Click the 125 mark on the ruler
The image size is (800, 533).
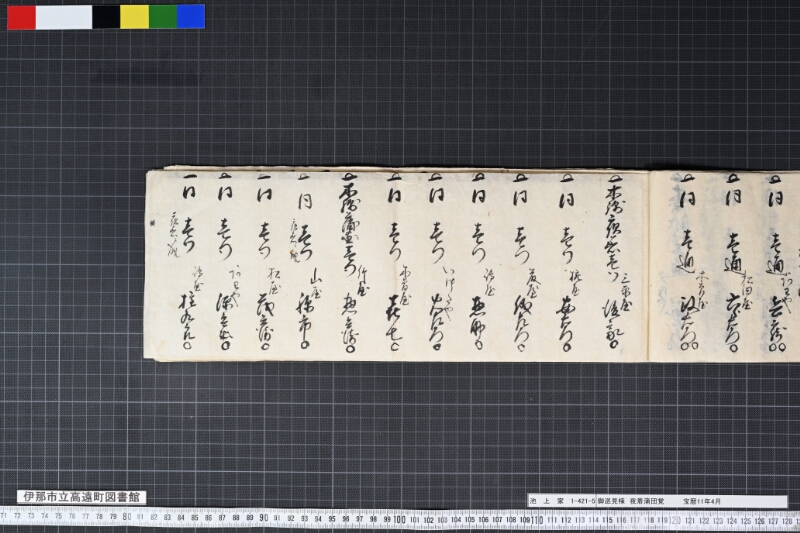tap(745, 521)
